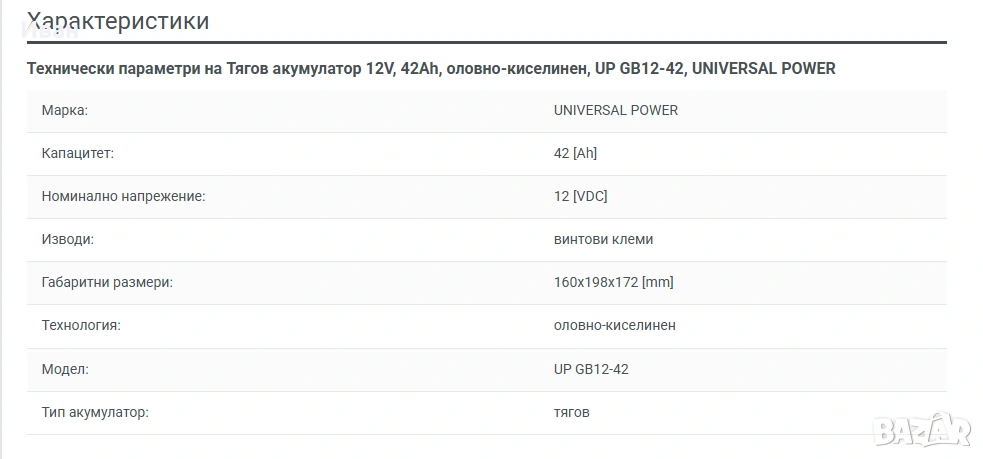Click the Номинално напрежение label
Viewport: 983px width, 459px height.
click(124, 196)
